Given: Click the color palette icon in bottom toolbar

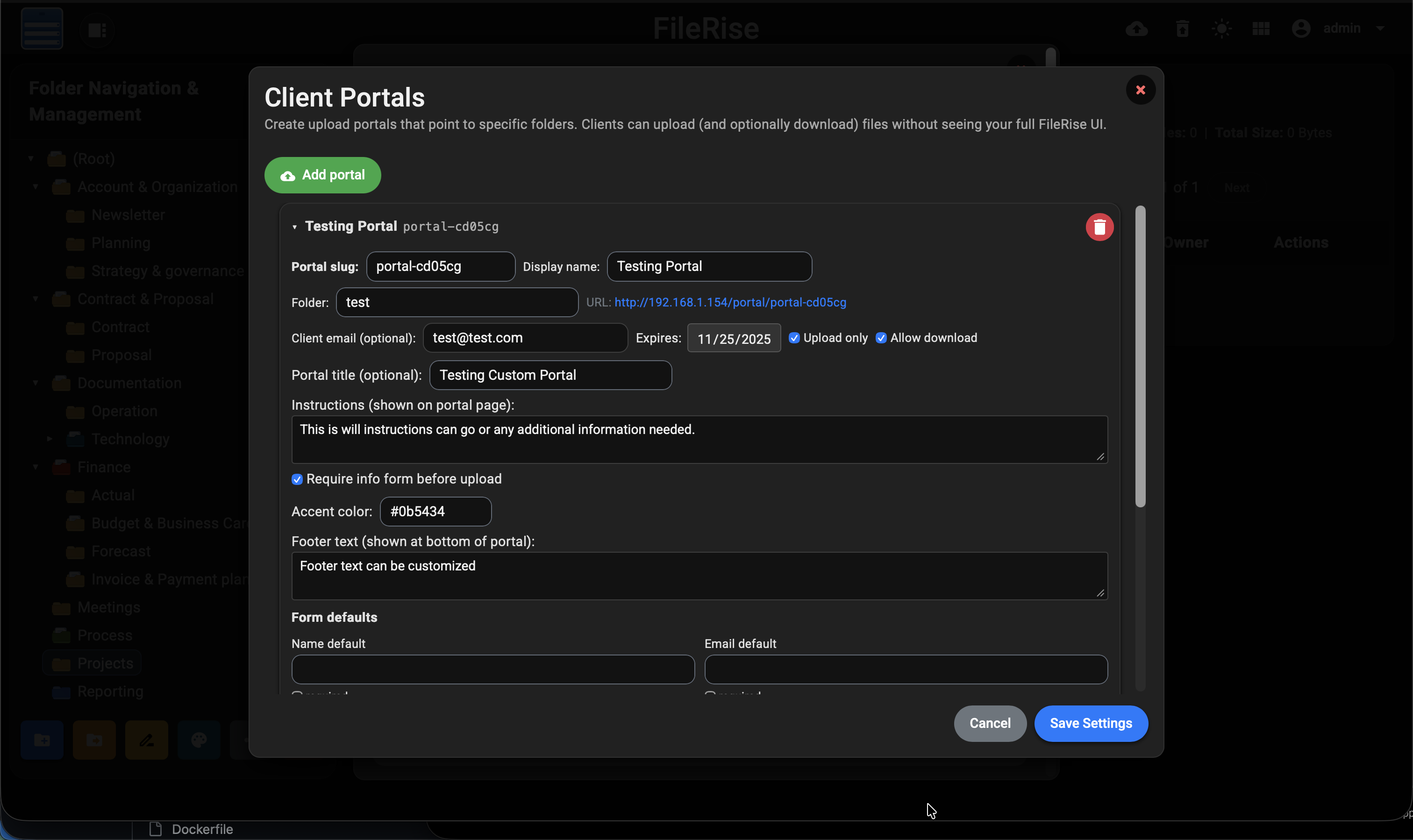Looking at the screenshot, I should [x=199, y=740].
